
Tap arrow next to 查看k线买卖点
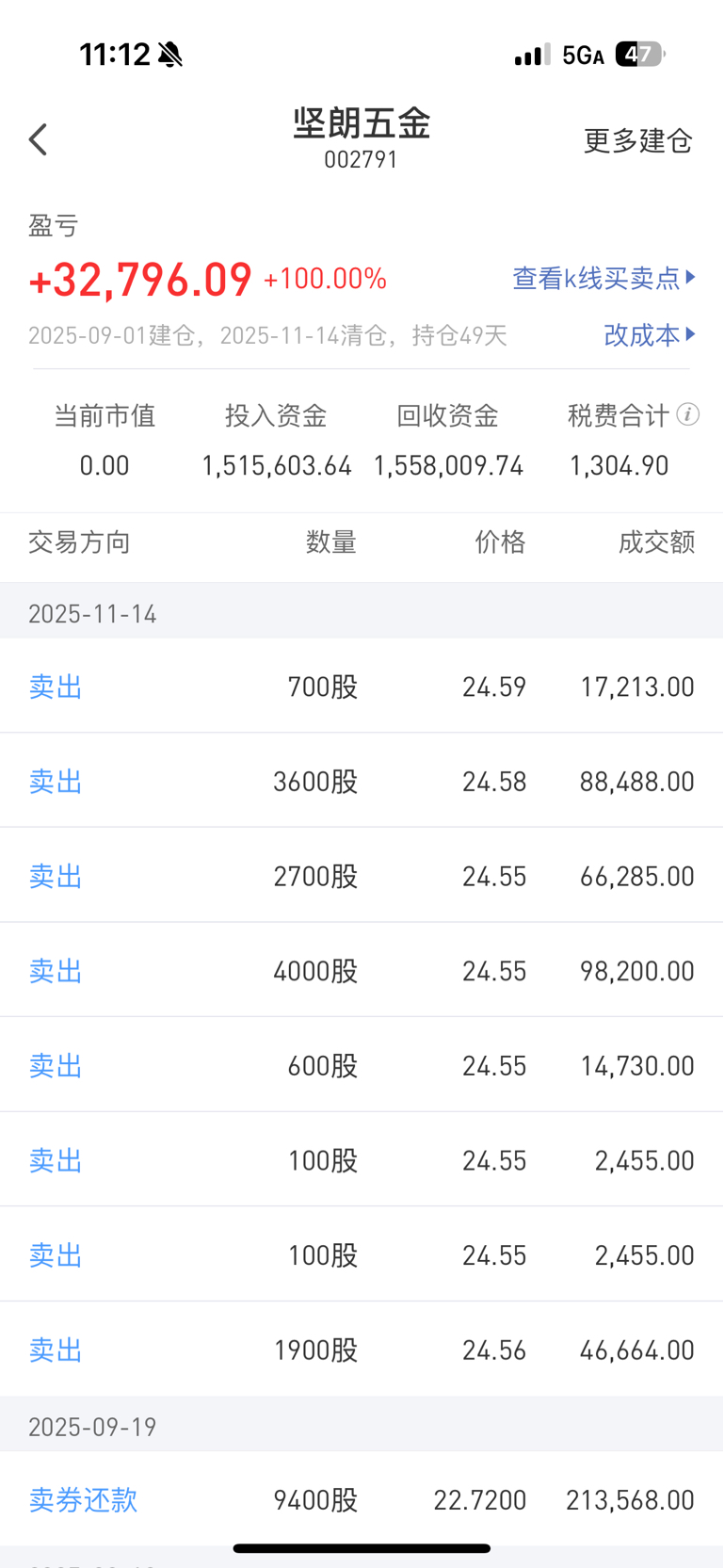pyautogui.click(x=691, y=277)
